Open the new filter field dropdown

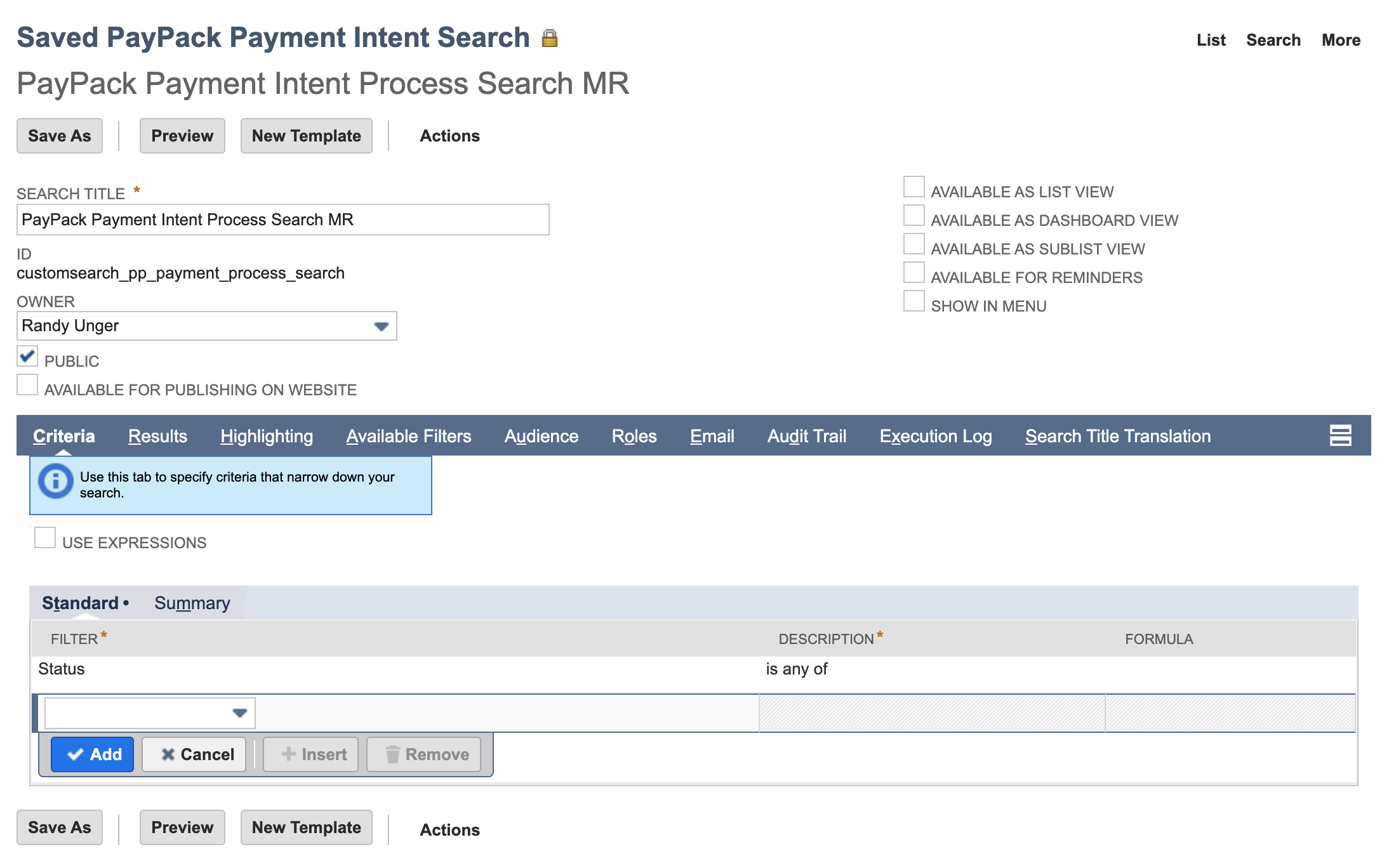click(150, 713)
